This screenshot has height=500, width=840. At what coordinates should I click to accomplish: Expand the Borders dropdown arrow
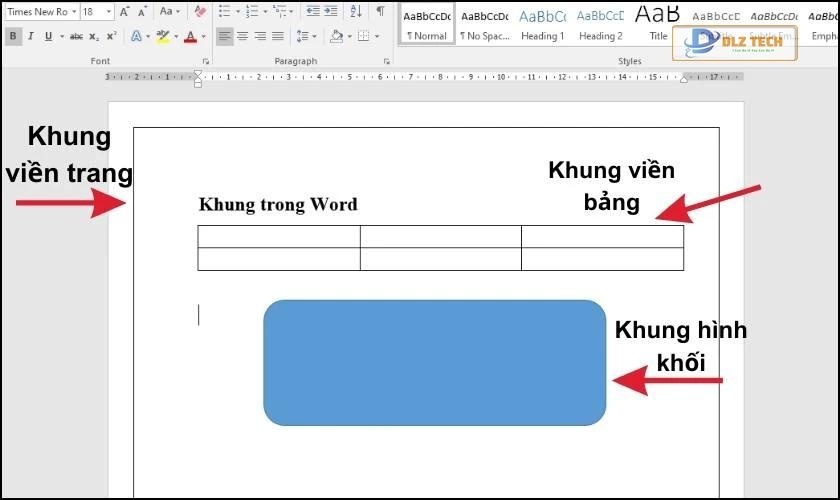tap(376, 36)
